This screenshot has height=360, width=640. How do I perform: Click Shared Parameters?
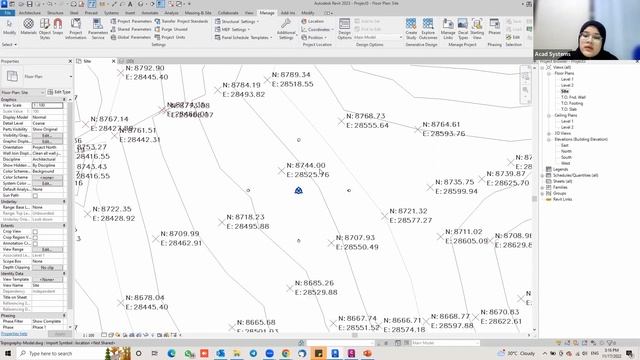coord(131,29)
